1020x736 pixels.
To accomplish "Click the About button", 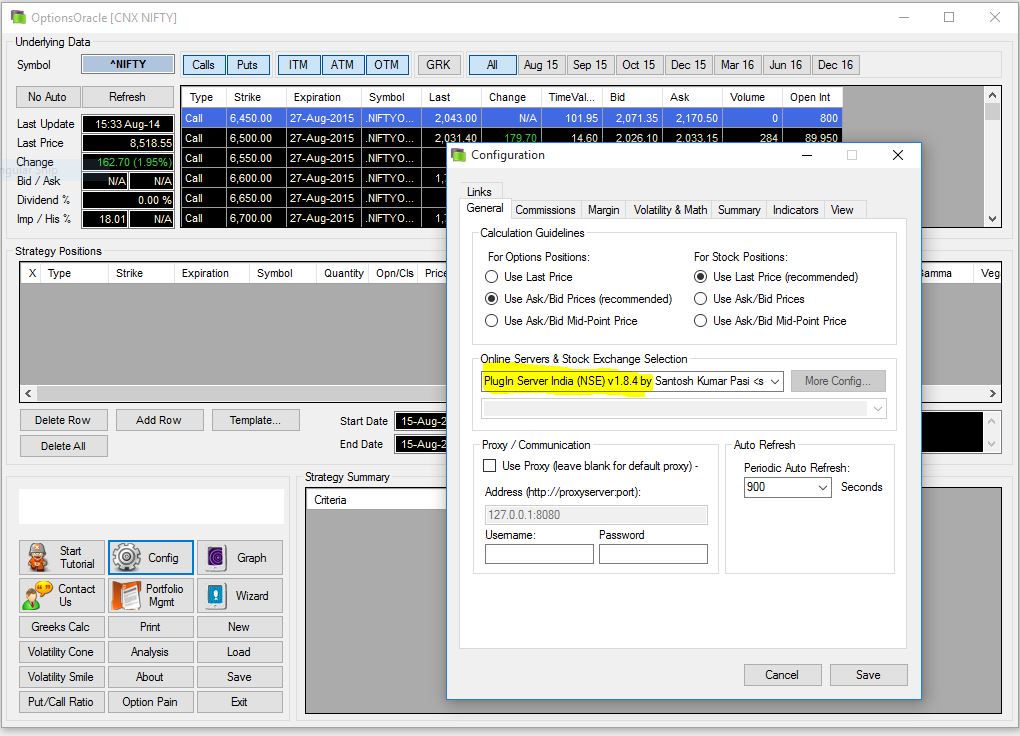I will tap(150, 677).
